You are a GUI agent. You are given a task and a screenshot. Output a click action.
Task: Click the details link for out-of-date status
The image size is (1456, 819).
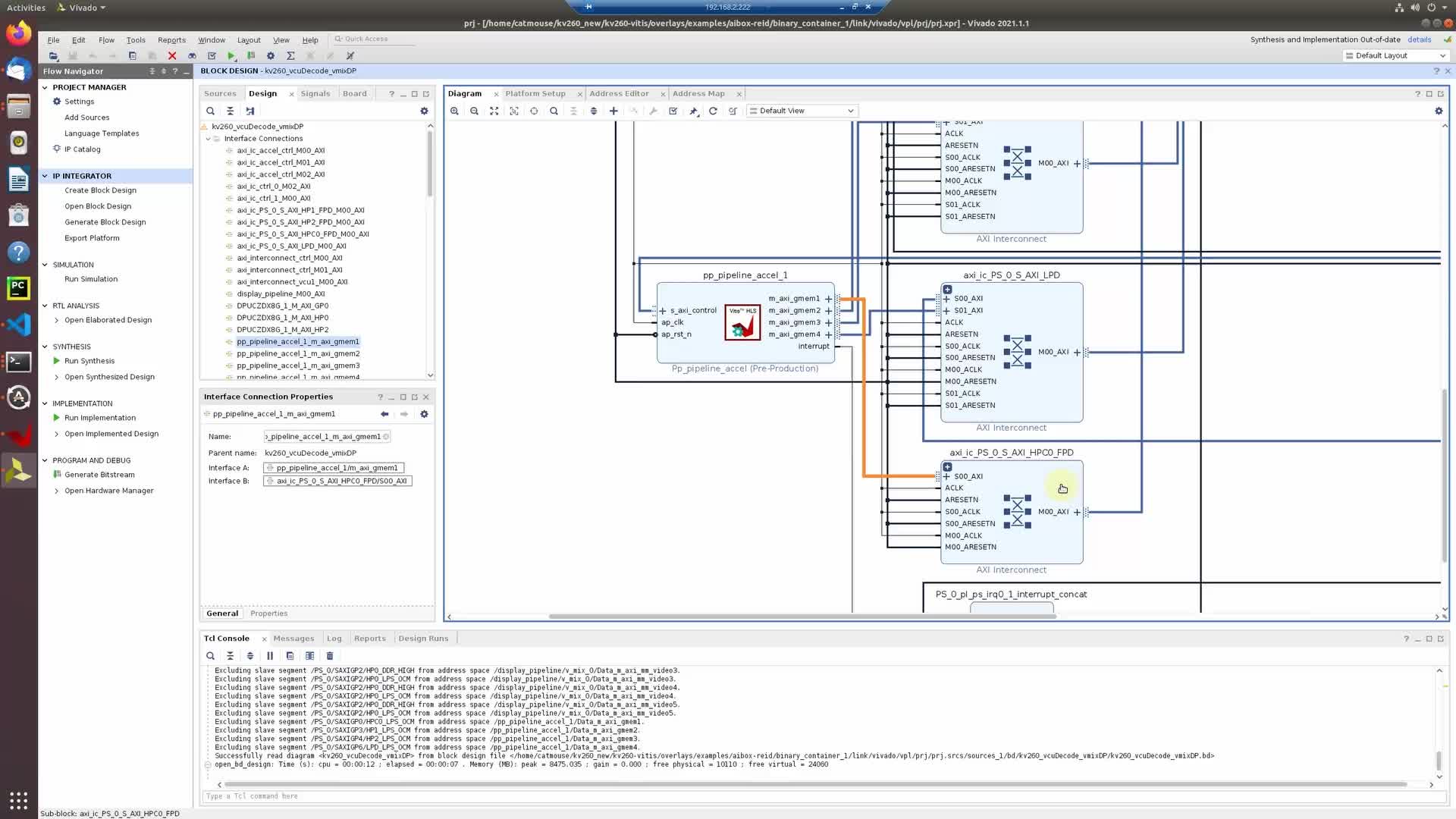pyautogui.click(x=1419, y=39)
